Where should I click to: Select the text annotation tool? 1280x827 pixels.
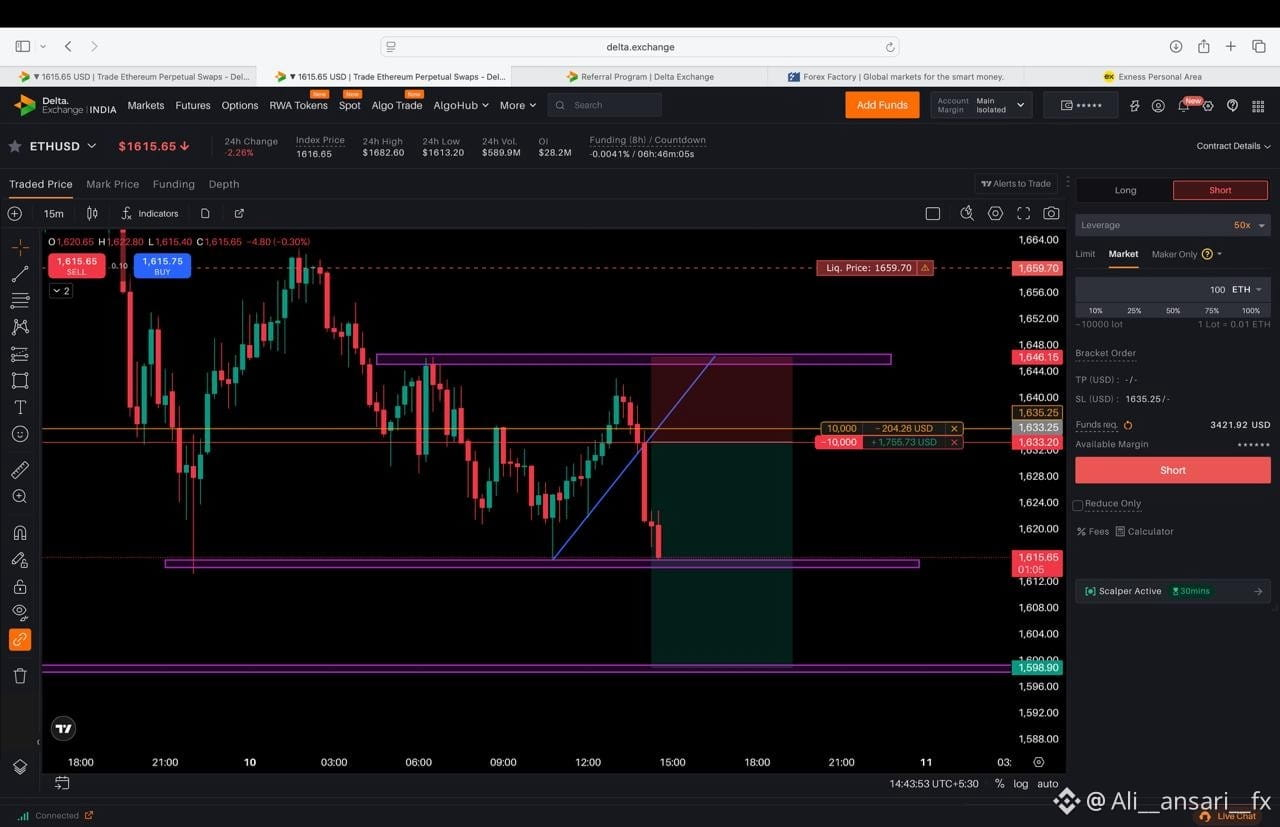(x=20, y=407)
